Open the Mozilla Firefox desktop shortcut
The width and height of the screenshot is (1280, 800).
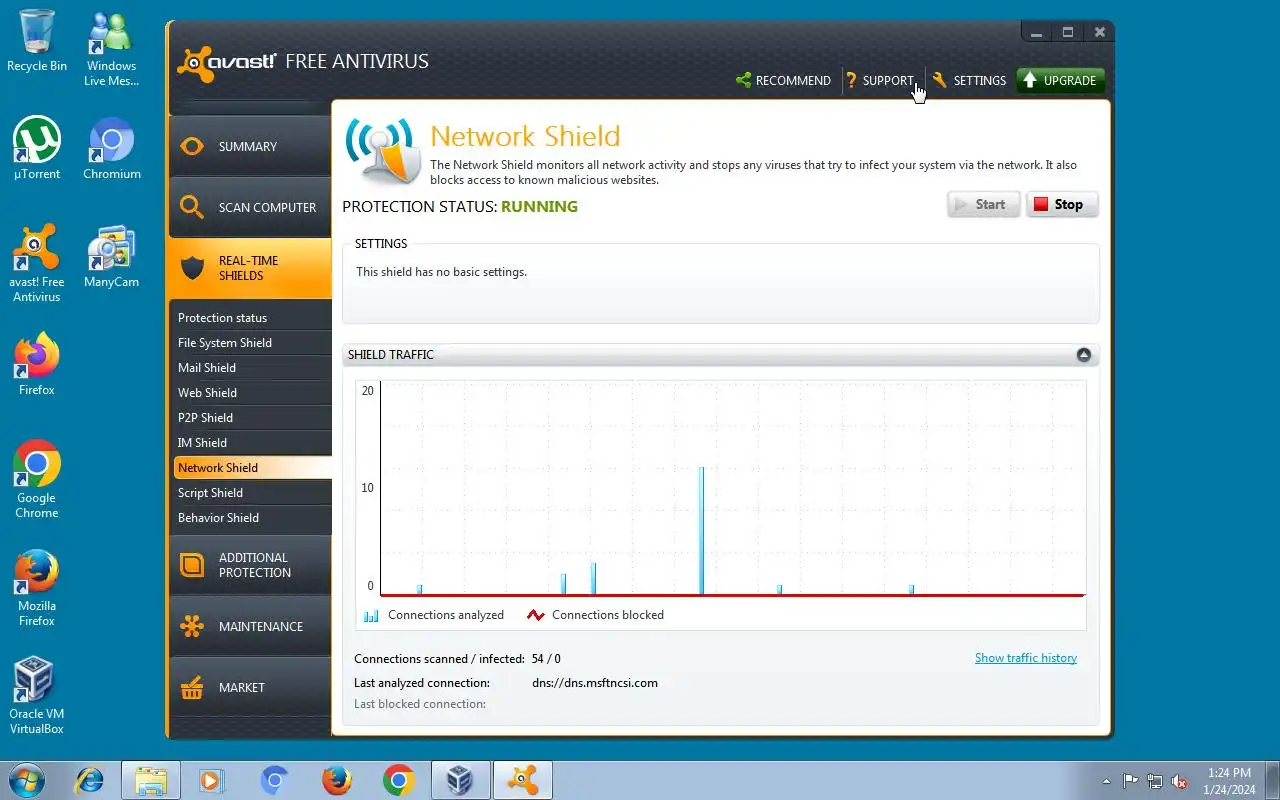[37, 588]
